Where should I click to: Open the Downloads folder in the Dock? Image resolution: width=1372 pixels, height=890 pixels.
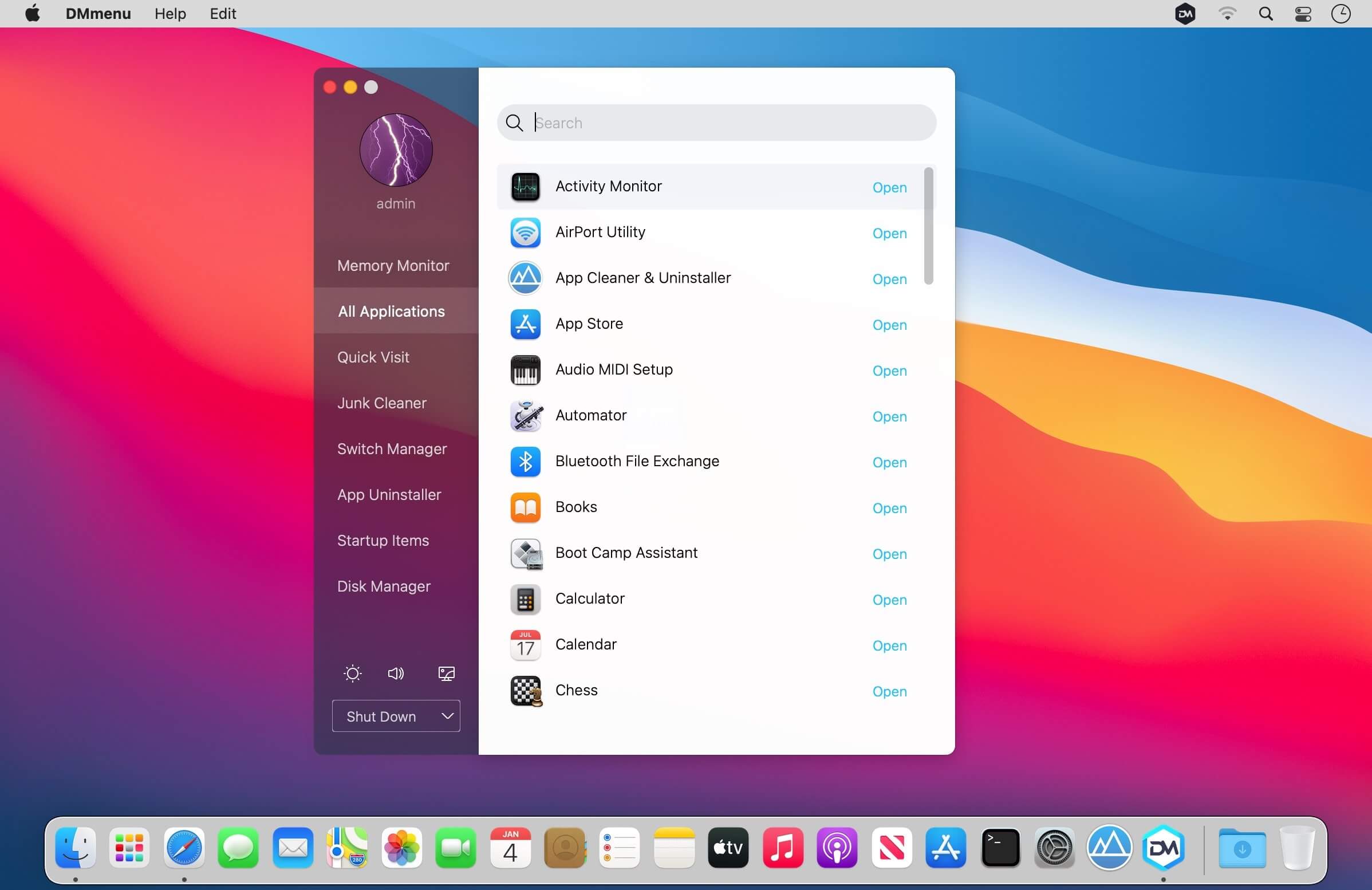1241,848
